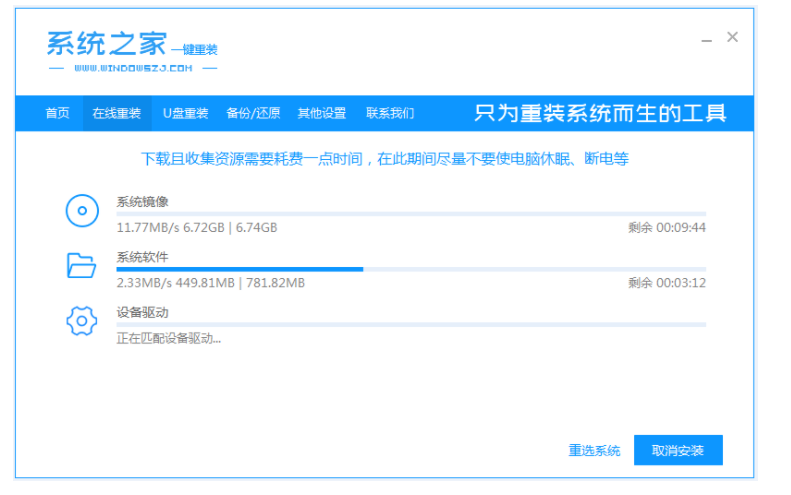
Task: Minimize the installer window
Action: click(704, 38)
